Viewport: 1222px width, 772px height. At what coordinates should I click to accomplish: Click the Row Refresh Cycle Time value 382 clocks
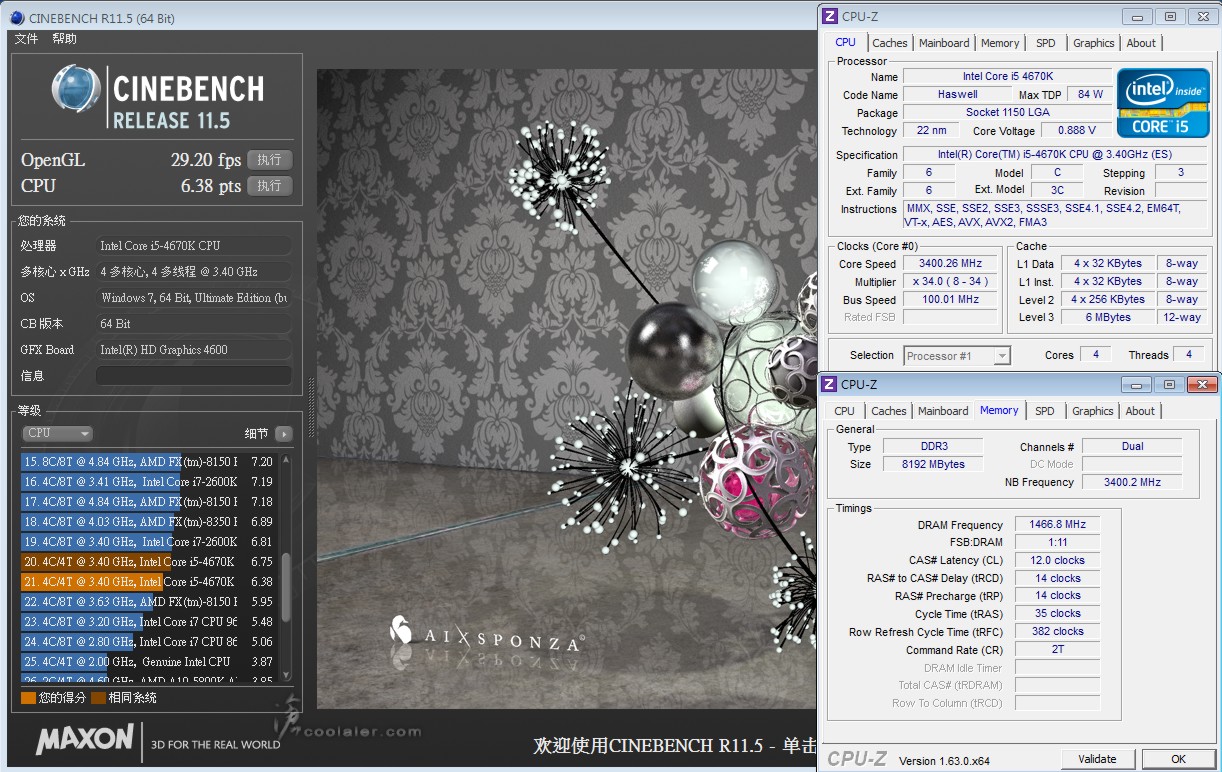coord(1057,631)
